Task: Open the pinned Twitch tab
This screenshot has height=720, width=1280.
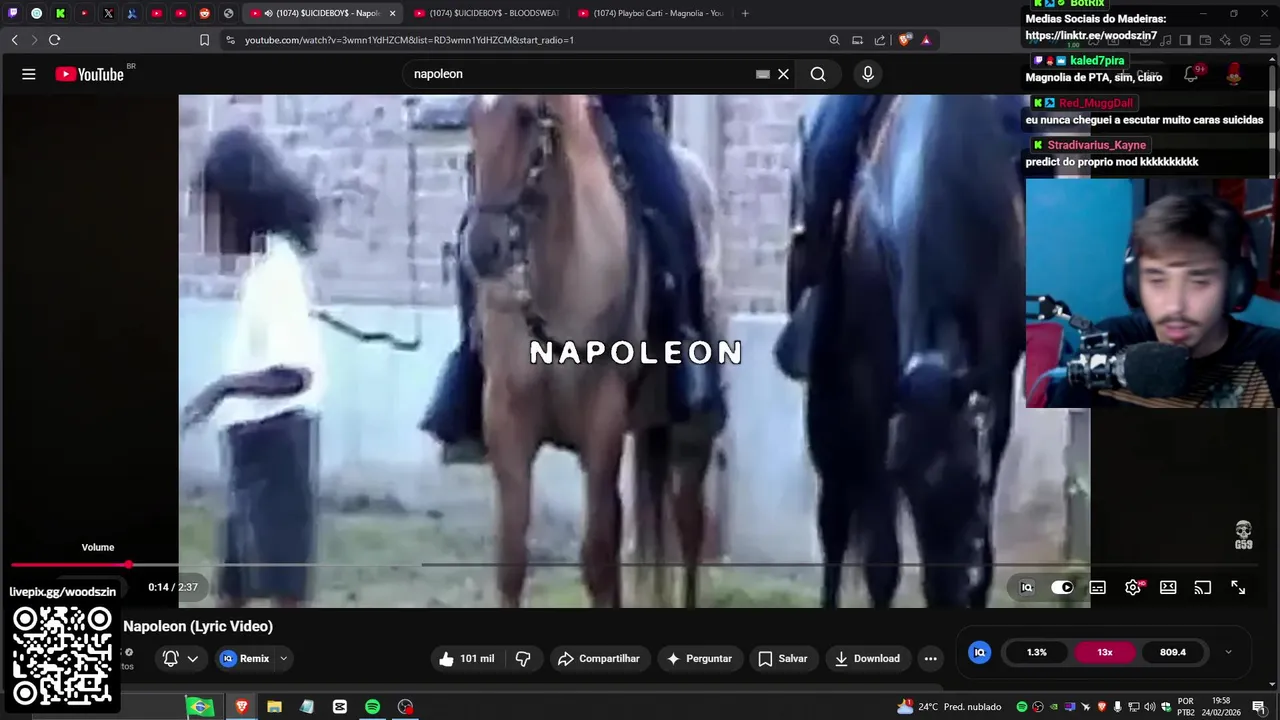Action: [x=12, y=13]
